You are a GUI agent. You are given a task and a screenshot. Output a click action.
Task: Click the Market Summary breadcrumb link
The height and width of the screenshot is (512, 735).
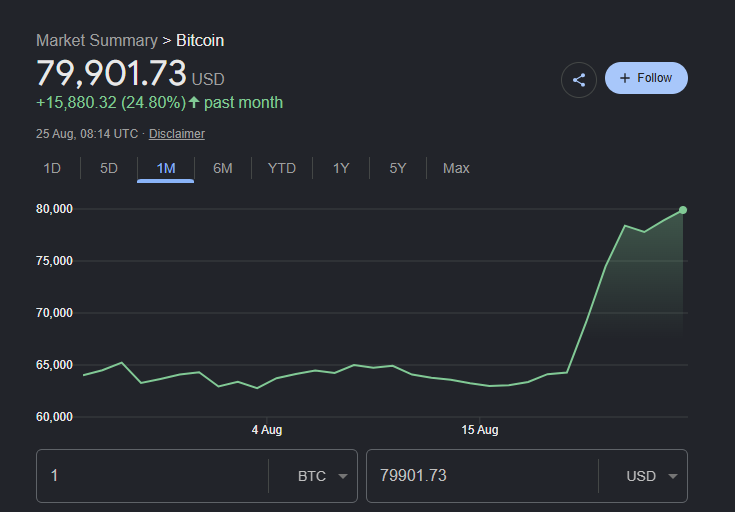tap(97, 40)
